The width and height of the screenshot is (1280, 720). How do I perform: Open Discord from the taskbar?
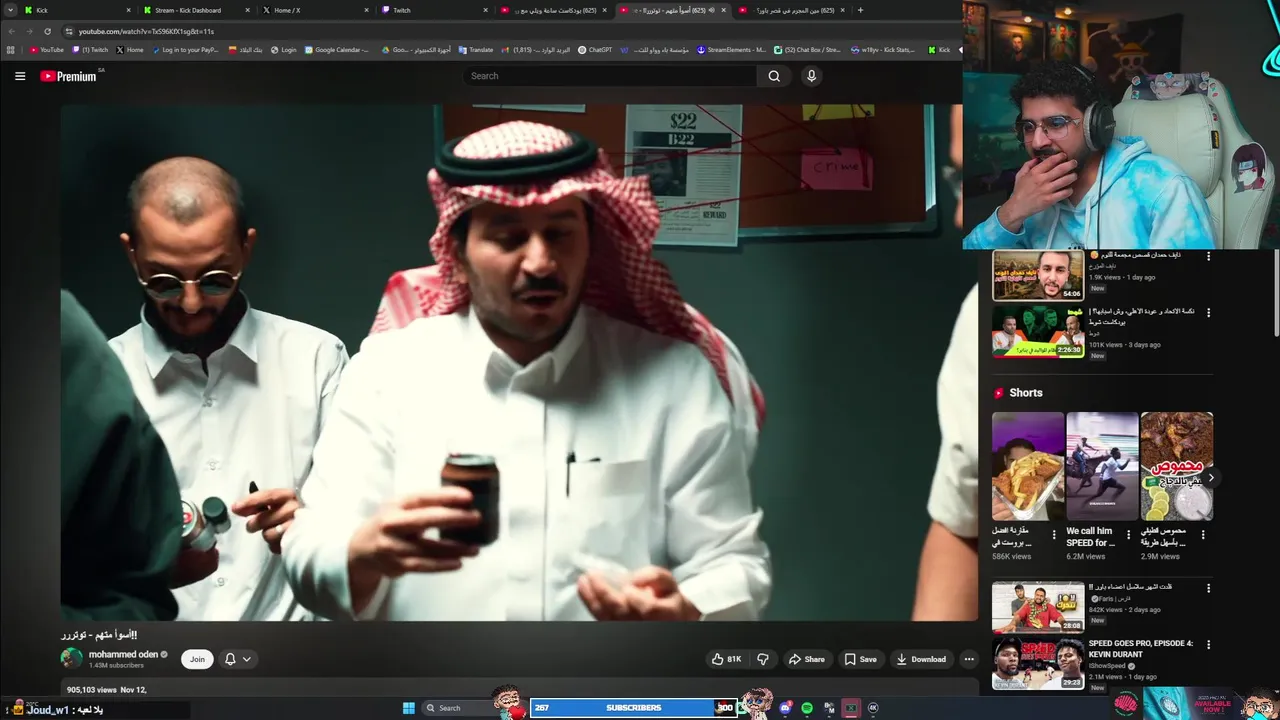point(786,708)
